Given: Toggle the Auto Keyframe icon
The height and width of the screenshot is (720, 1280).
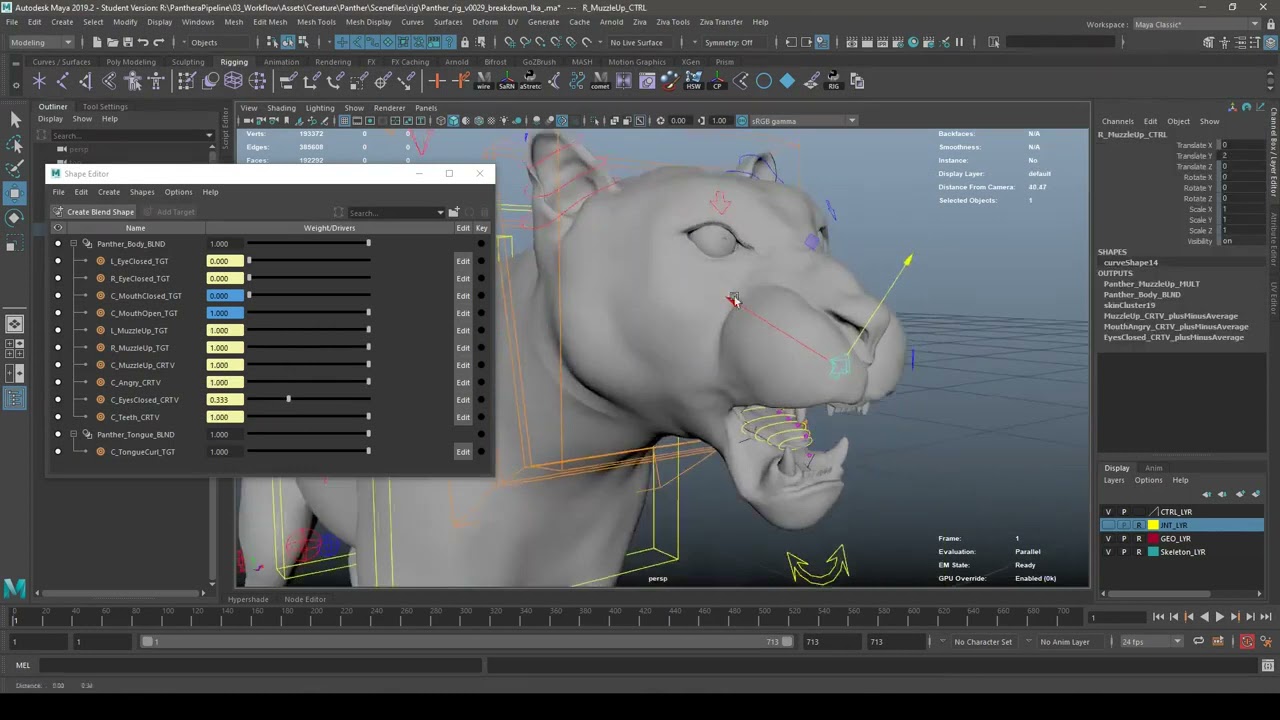Looking at the screenshot, I should coord(1247,641).
